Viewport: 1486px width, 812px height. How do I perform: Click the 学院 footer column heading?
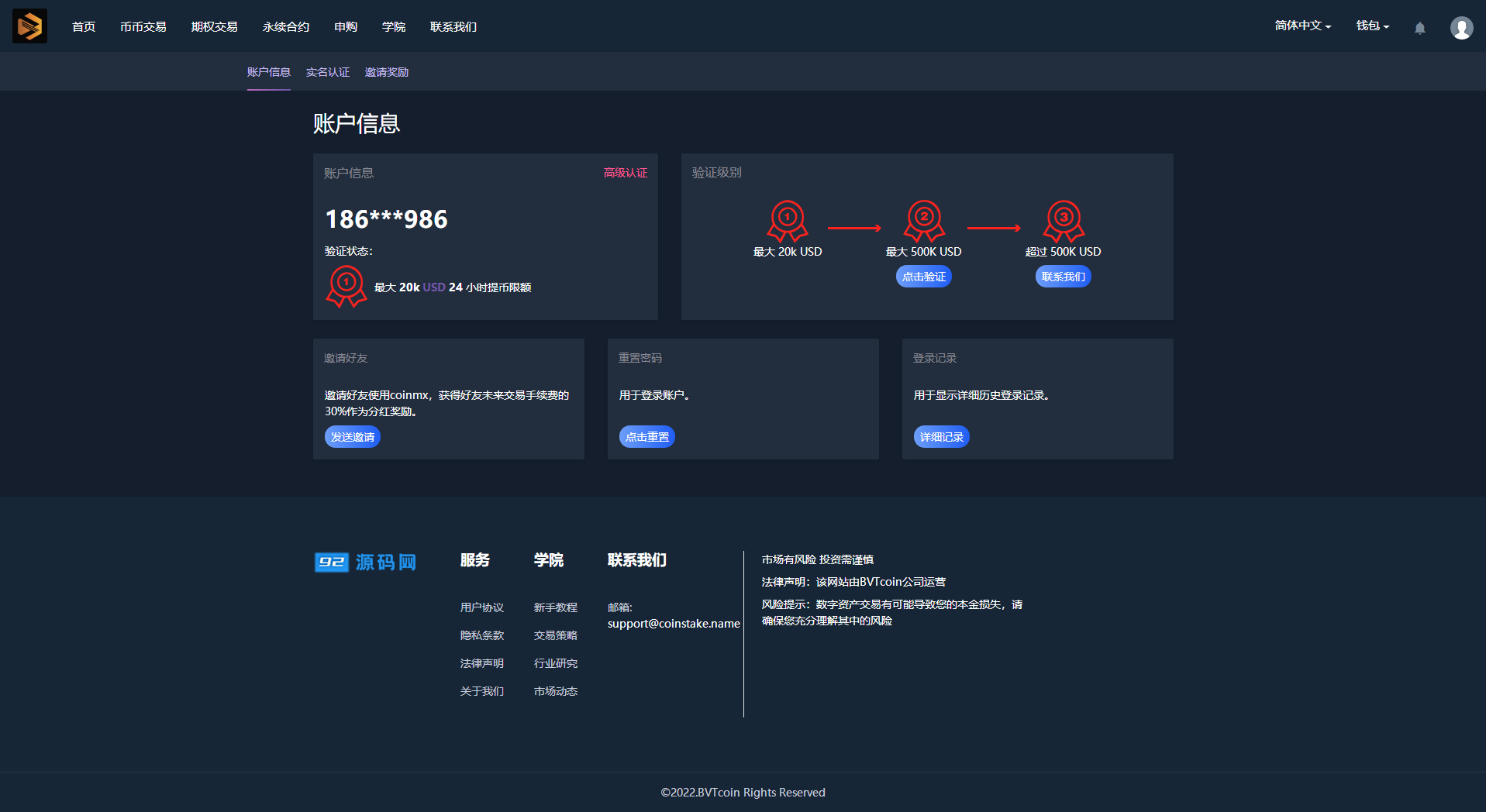(549, 560)
